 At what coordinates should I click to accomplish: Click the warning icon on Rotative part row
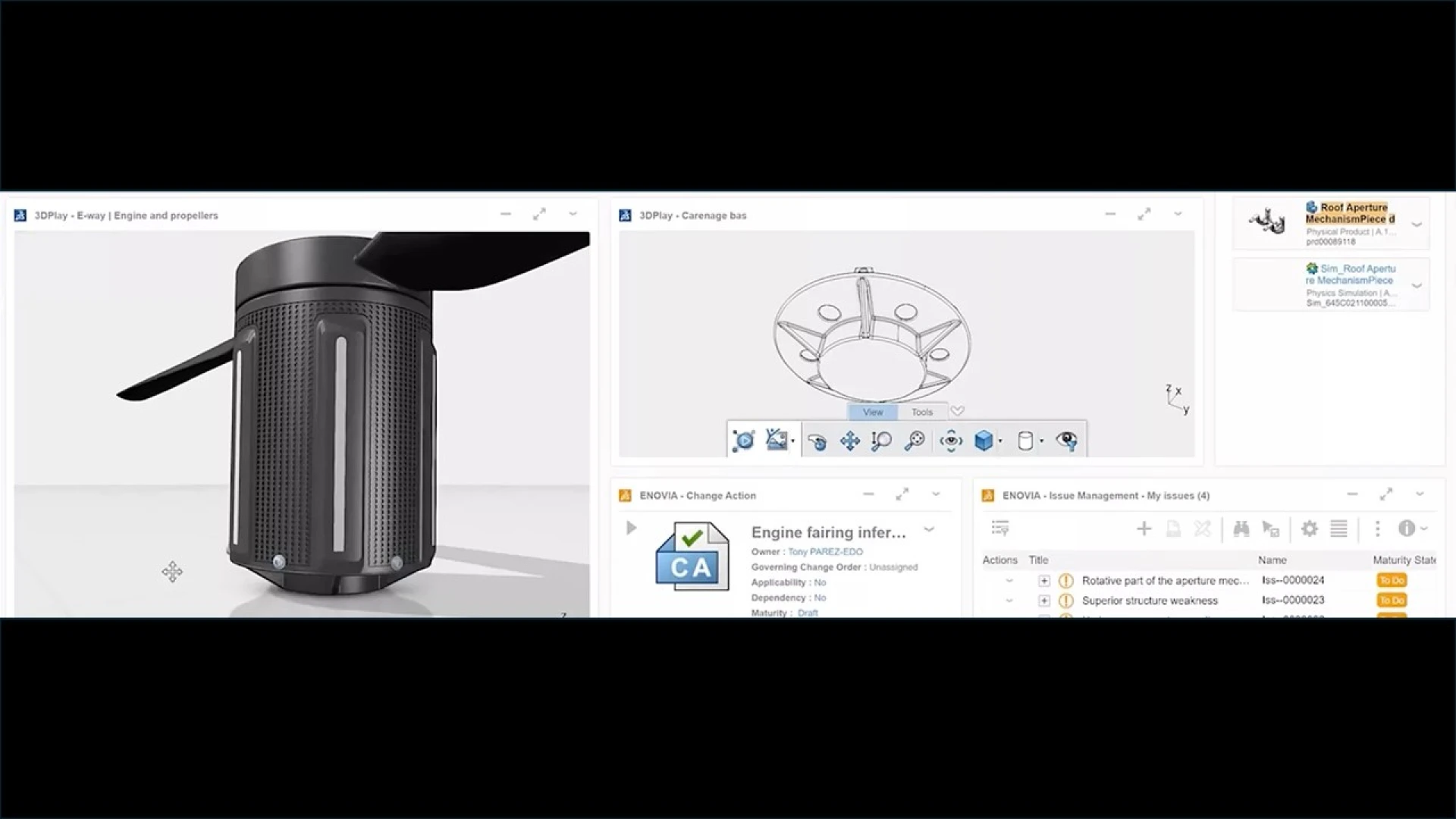point(1066,581)
